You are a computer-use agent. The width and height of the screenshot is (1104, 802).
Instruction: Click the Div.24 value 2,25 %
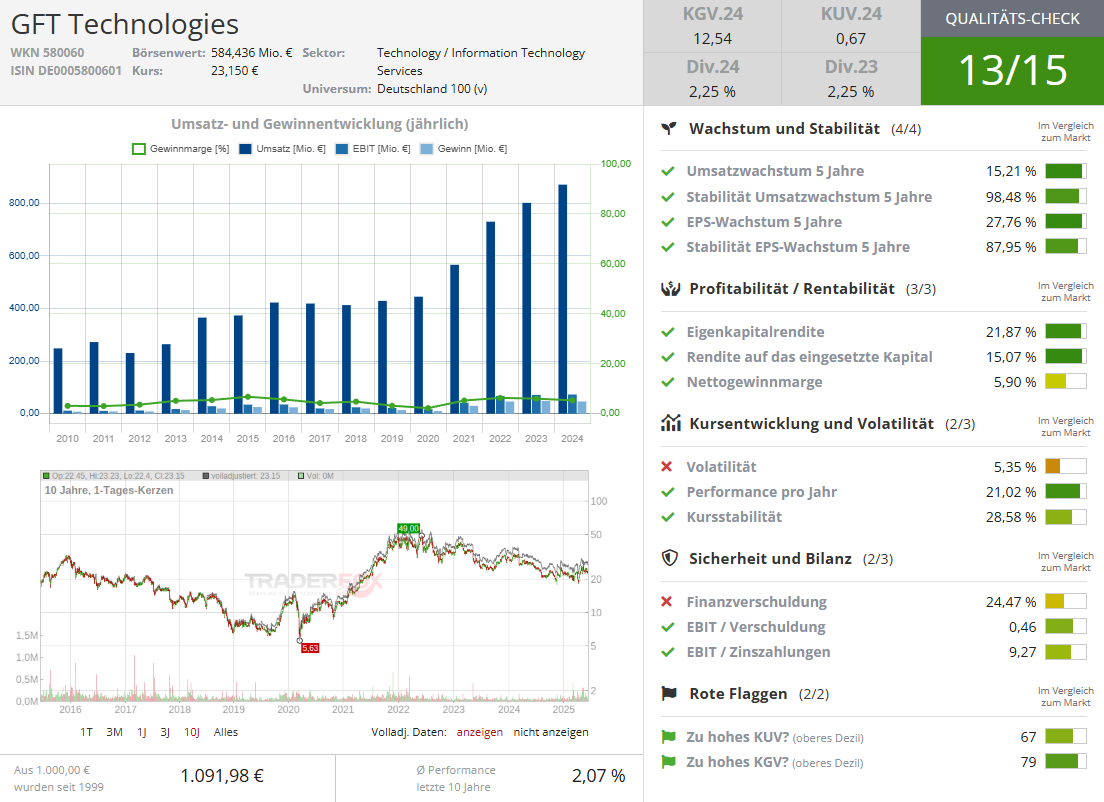click(x=713, y=92)
